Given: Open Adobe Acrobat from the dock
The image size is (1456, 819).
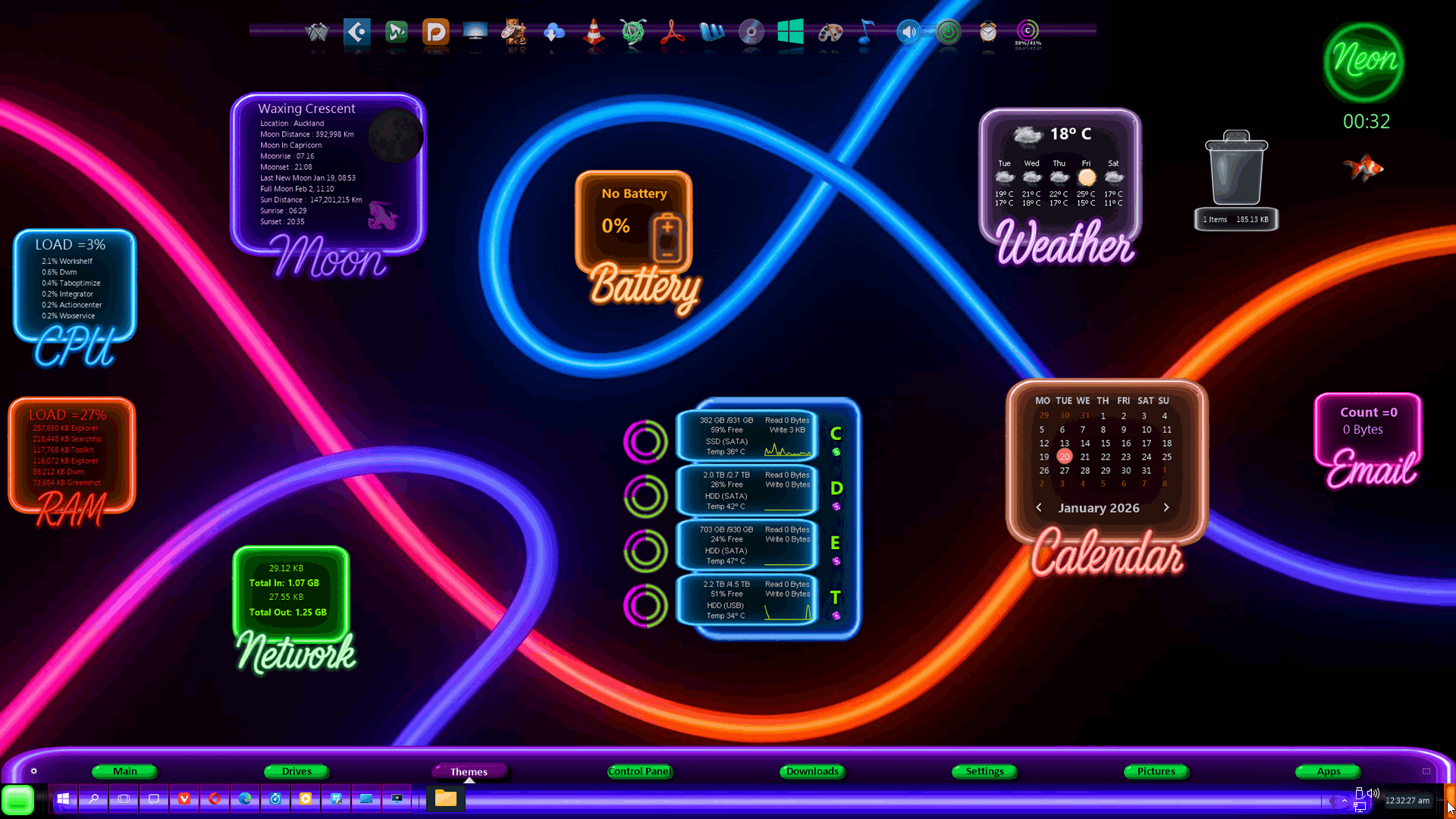Looking at the screenshot, I should (x=672, y=32).
